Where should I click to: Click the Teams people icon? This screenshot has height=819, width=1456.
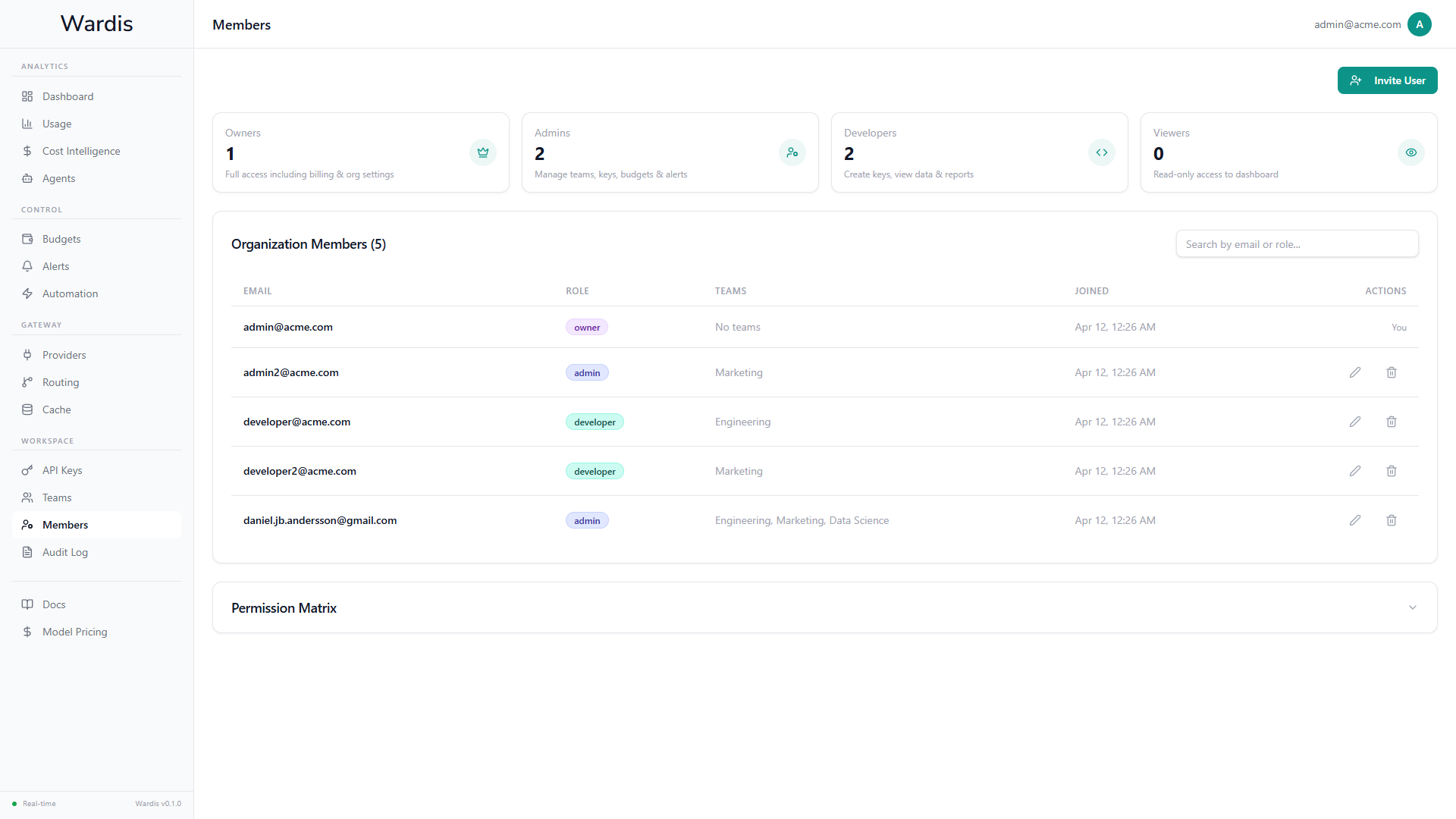click(27, 497)
